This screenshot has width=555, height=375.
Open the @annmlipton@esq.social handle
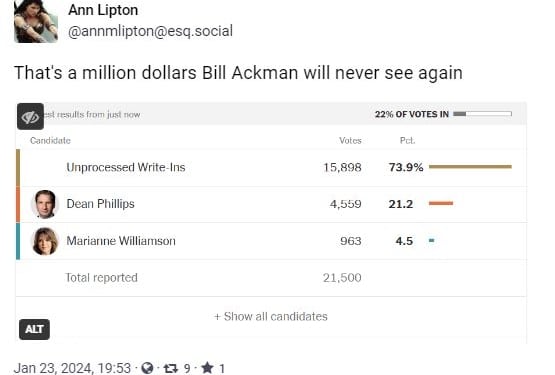point(150,31)
